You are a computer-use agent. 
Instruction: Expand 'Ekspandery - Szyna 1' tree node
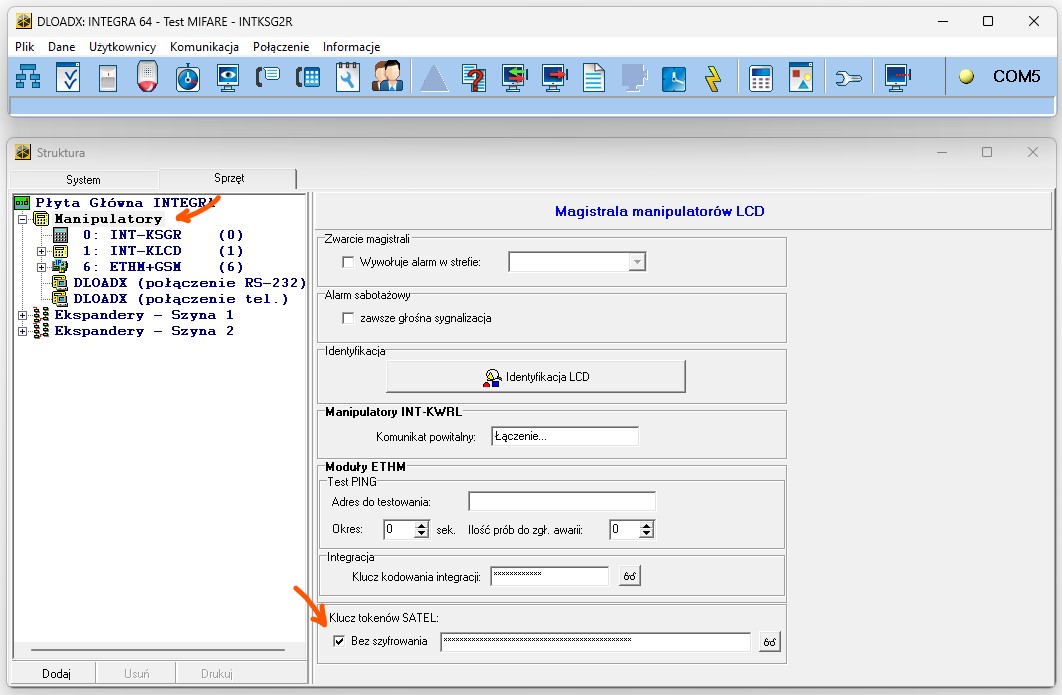pos(22,315)
